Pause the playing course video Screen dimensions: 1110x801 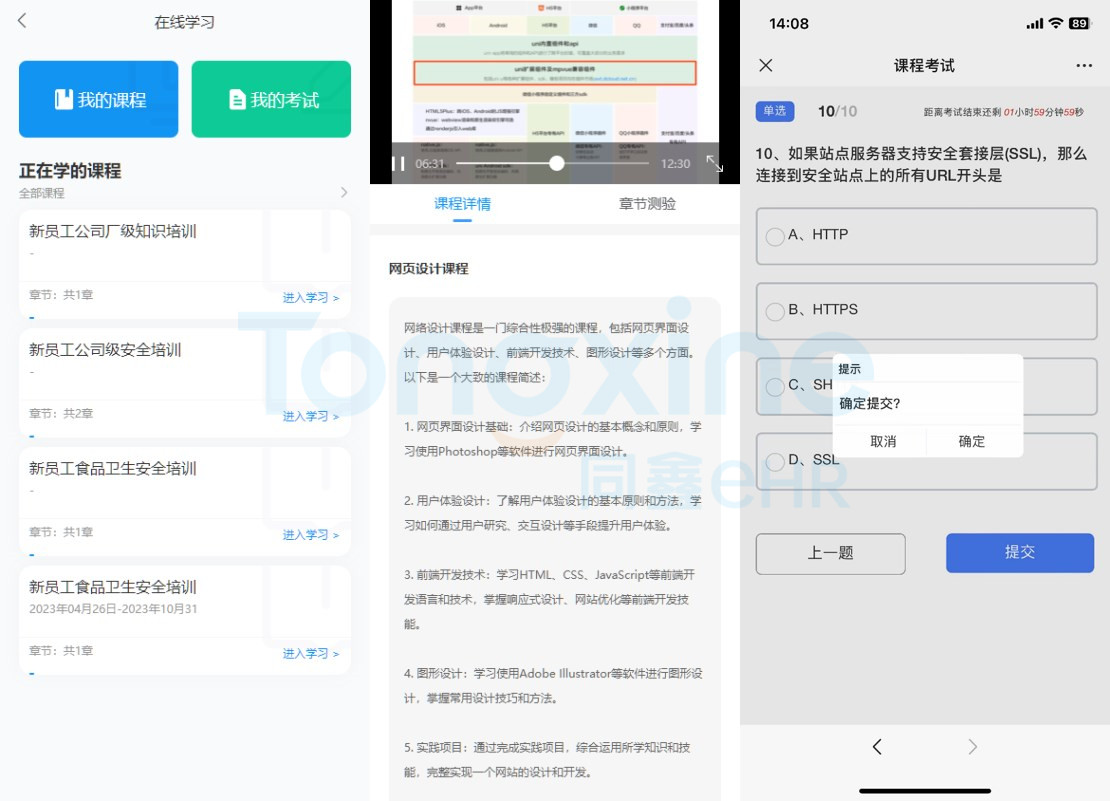coord(397,163)
